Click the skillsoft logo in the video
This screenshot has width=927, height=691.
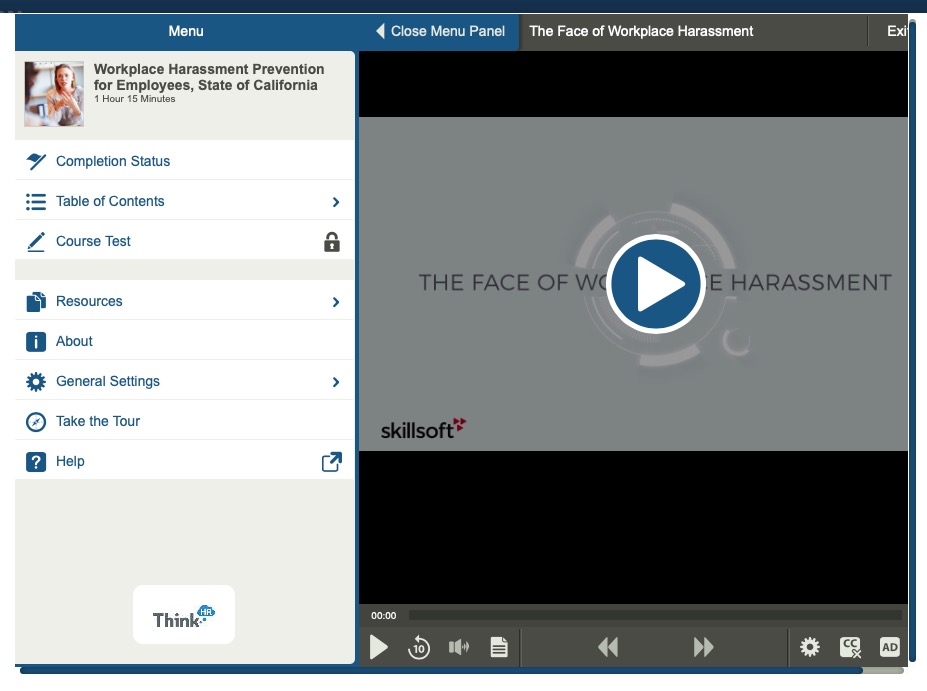pos(423,429)
